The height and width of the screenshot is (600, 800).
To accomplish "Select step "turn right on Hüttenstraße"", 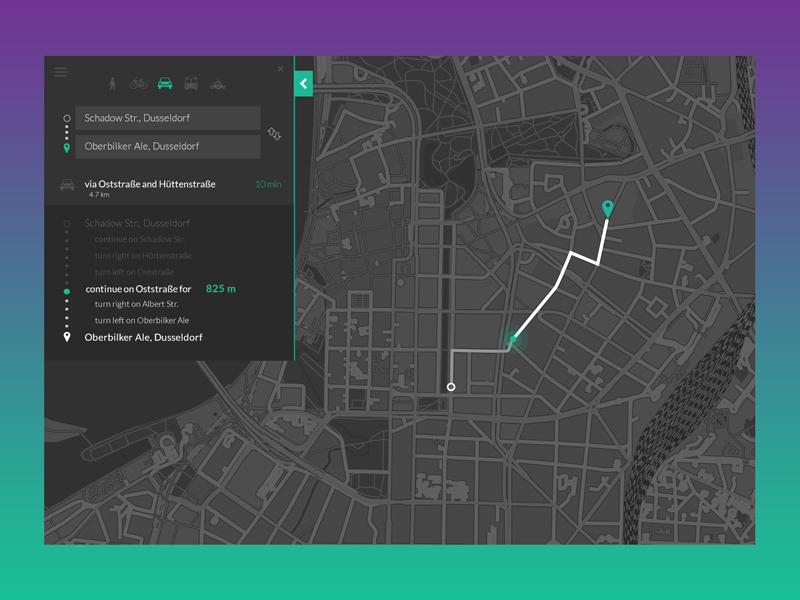I will click(x=142, y=256).
